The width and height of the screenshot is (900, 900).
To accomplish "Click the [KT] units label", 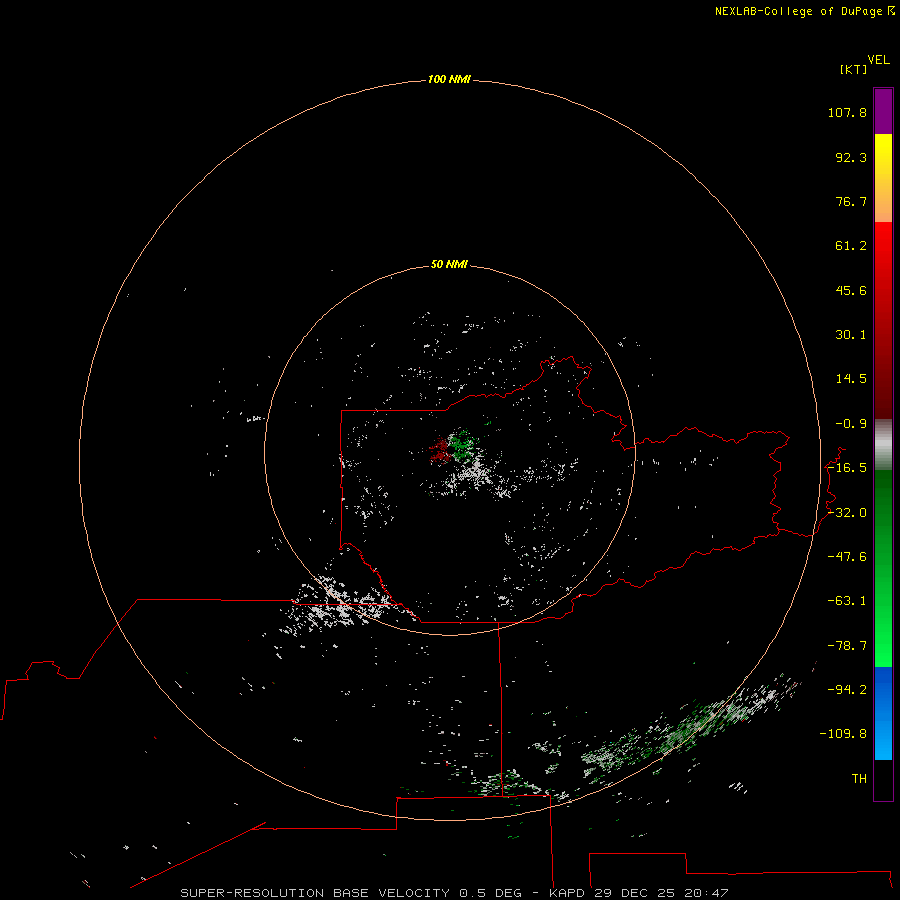I will (x=854, y=69).
